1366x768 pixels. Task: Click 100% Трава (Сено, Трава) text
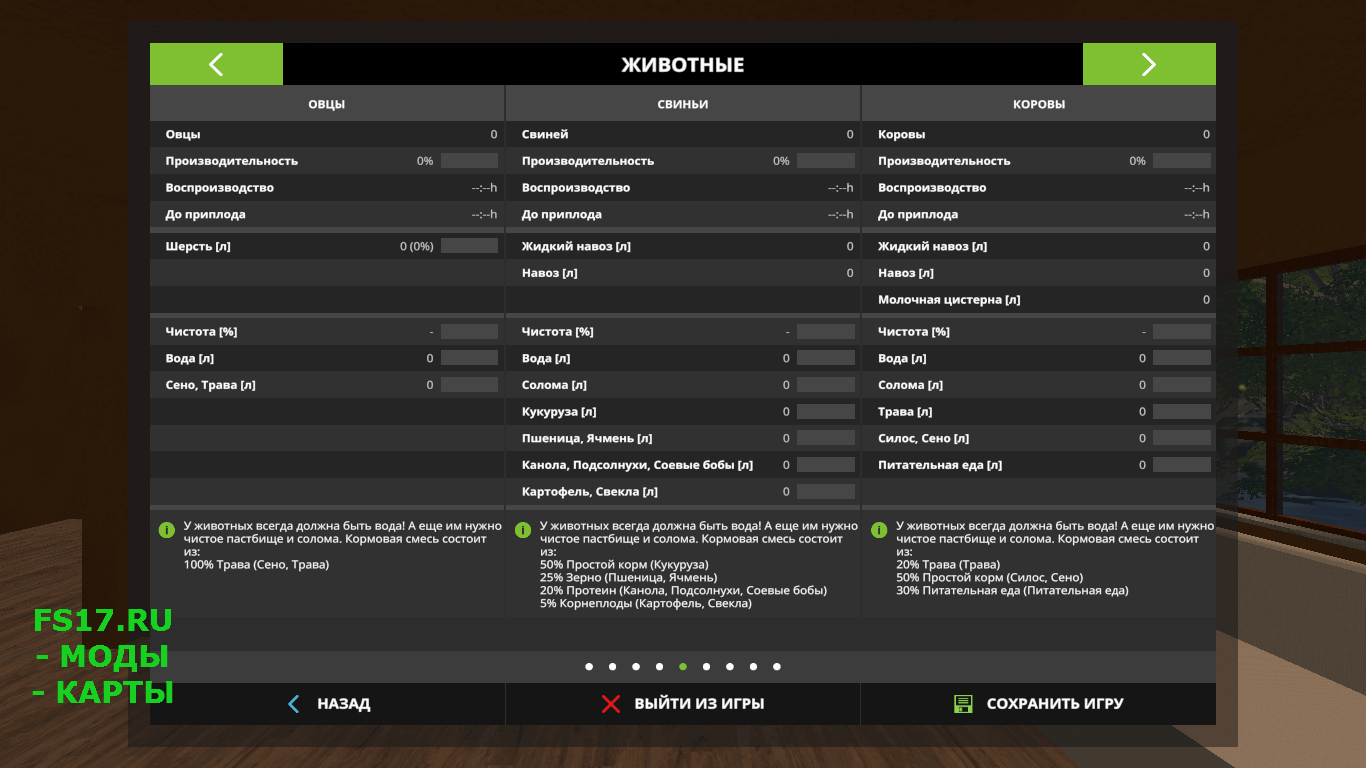tap(256, 565)
